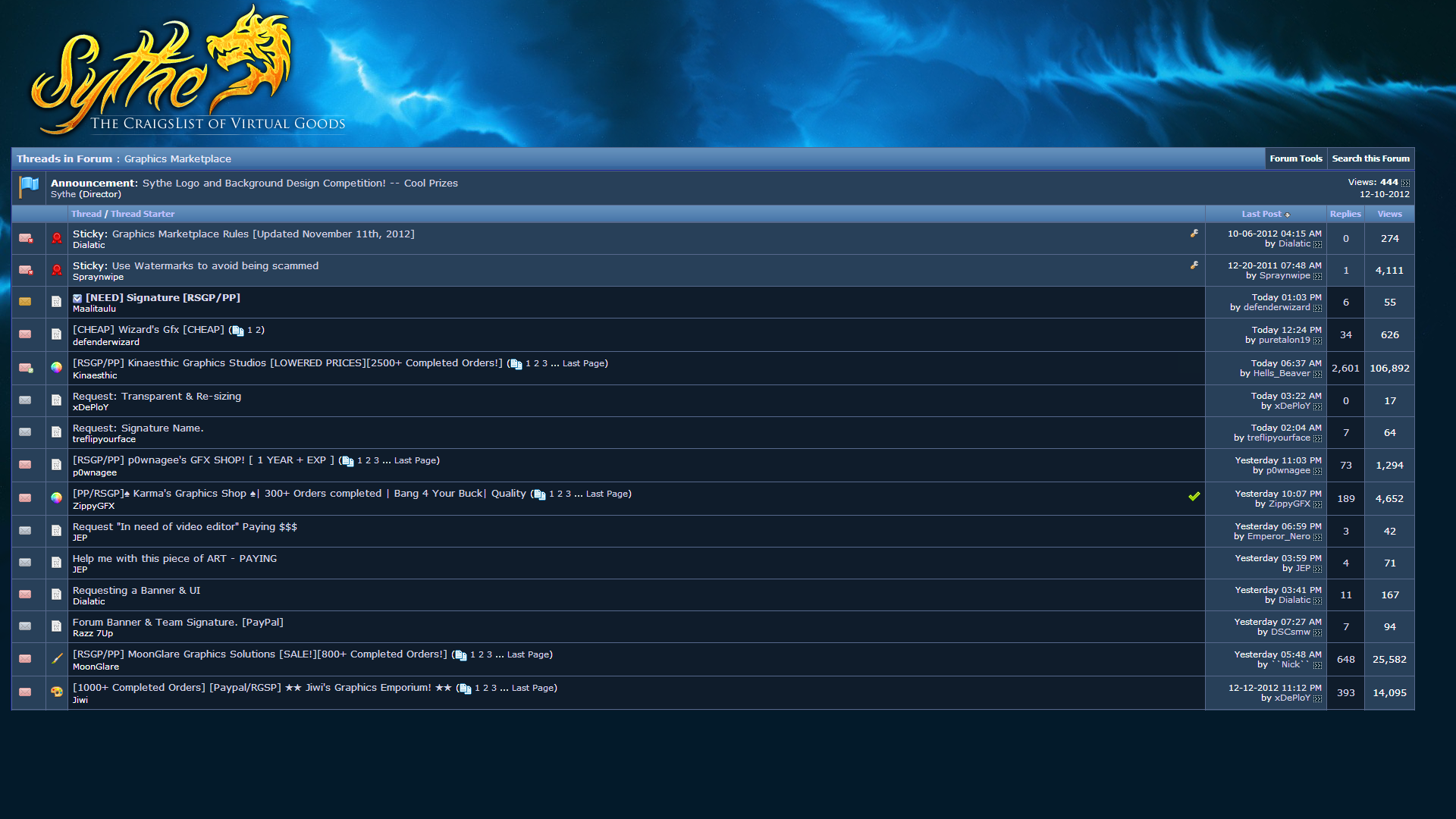The width and height of the screenshot is (1456, 819).
Task: Click smiley post icon for Jiwi's Graphics Emporium
Action: tap(57, 692)
